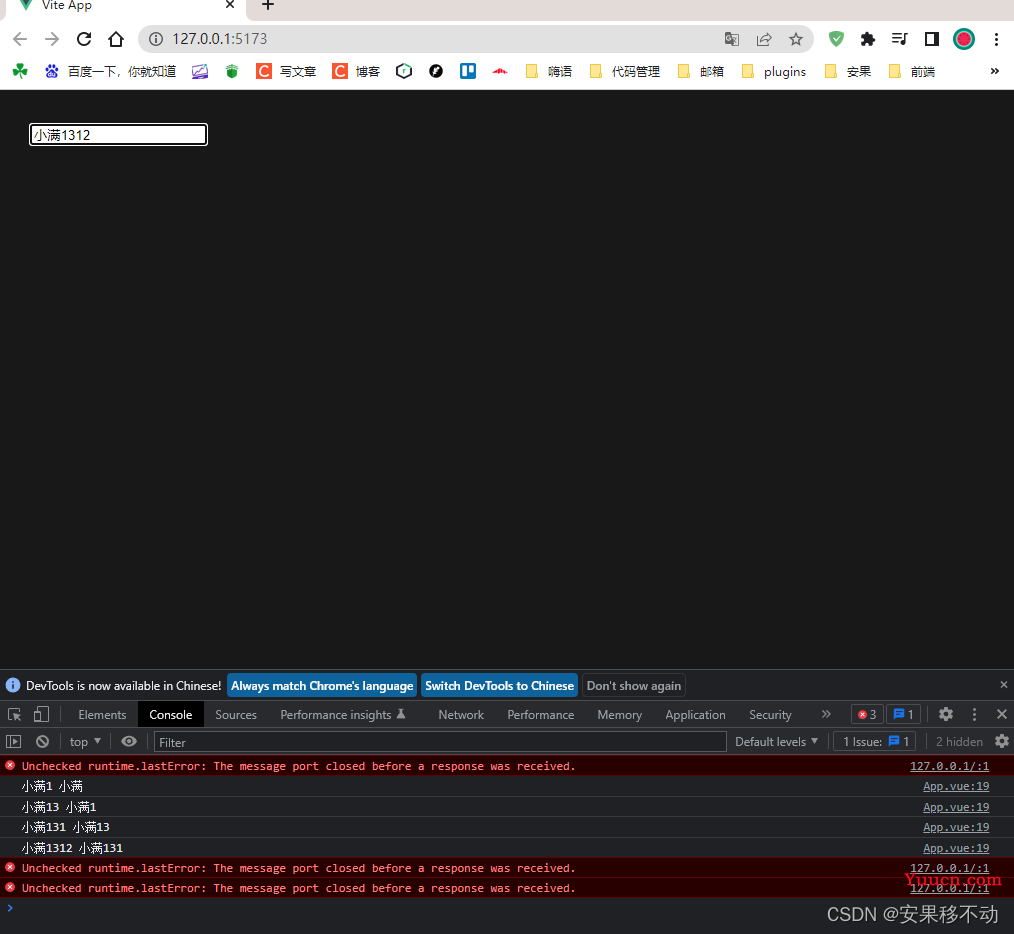Open the Default levels dropdown
The height and width of the screenshot is (934, 1014).
click(x=776, y=741)
